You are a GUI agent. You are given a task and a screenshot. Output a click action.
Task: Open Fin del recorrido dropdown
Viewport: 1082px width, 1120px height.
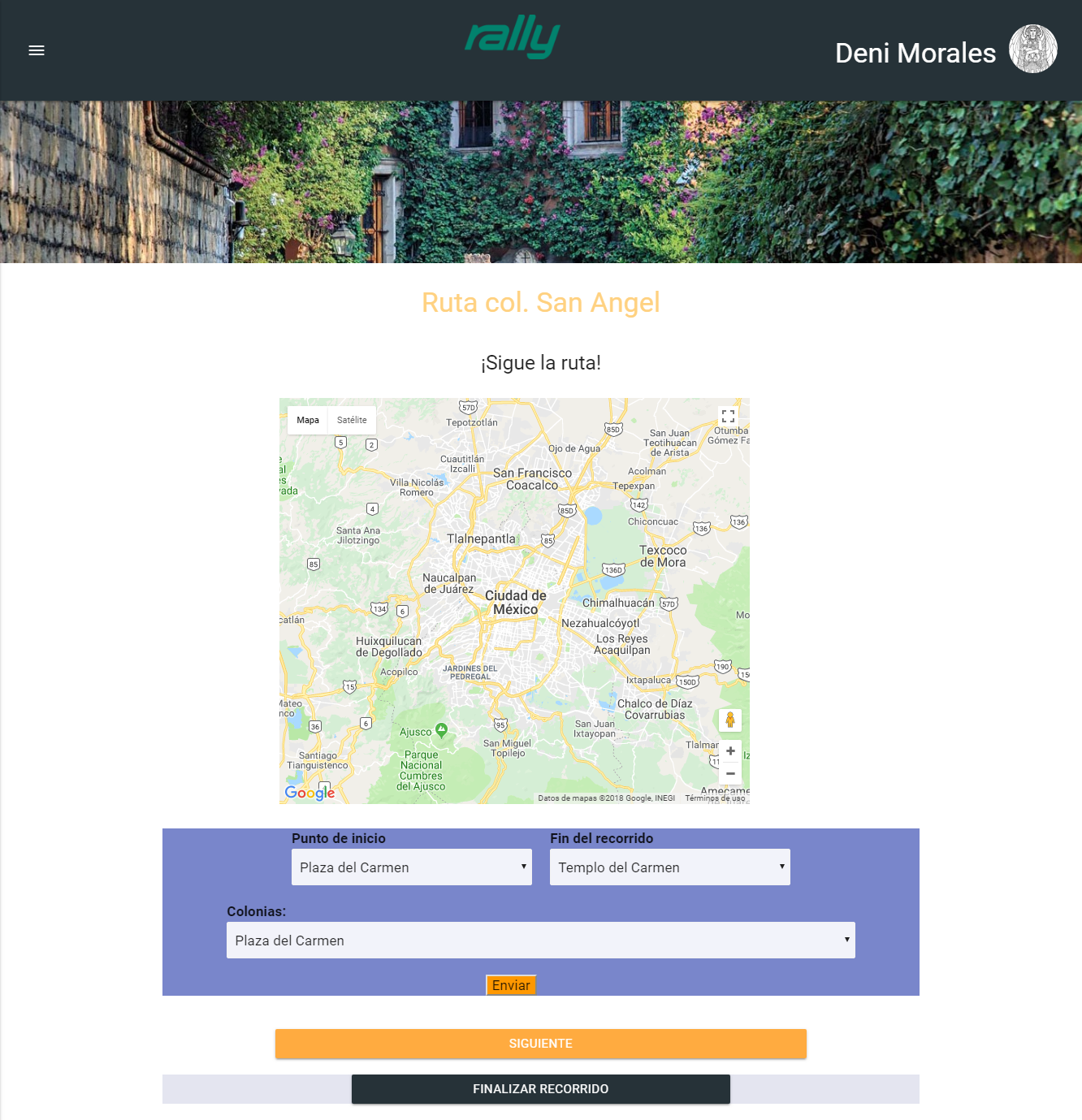[670, 867]
